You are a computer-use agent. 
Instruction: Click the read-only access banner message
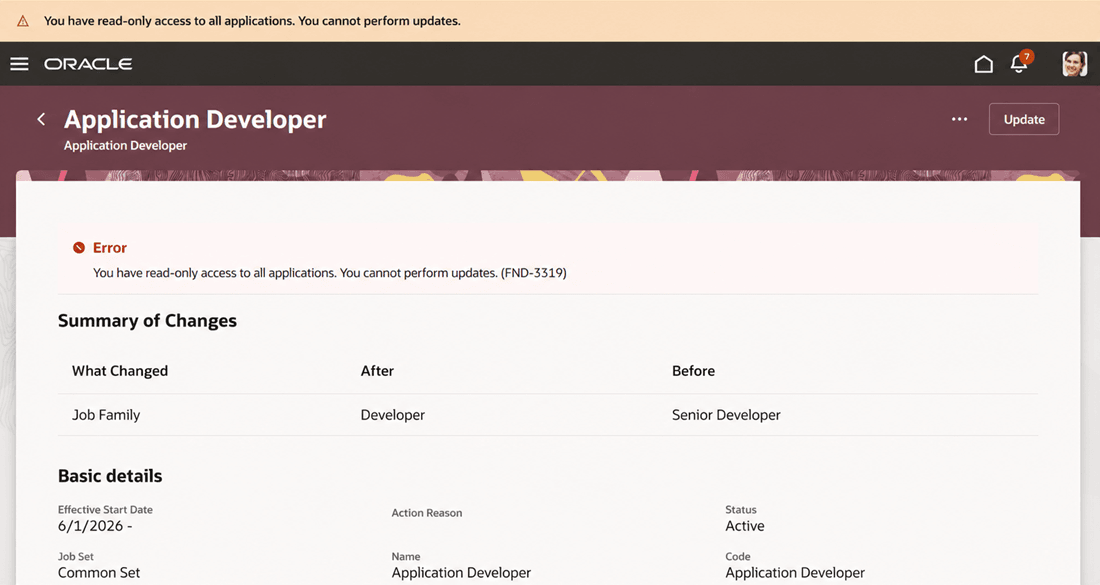coord(253,21)
